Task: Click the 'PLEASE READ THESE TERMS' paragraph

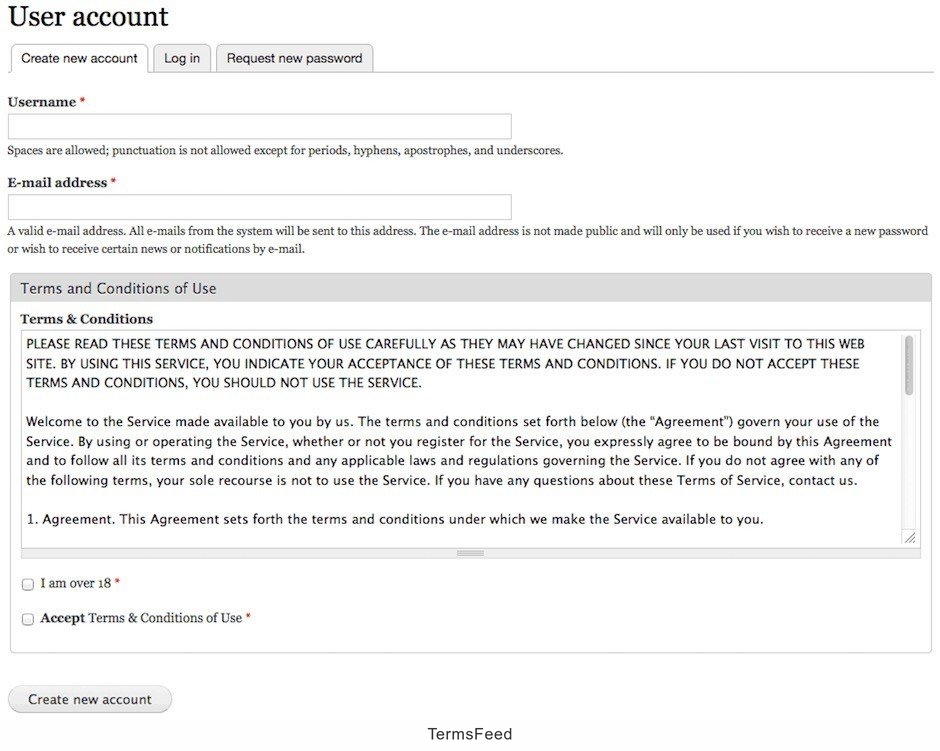Action: tap(445, 363)
